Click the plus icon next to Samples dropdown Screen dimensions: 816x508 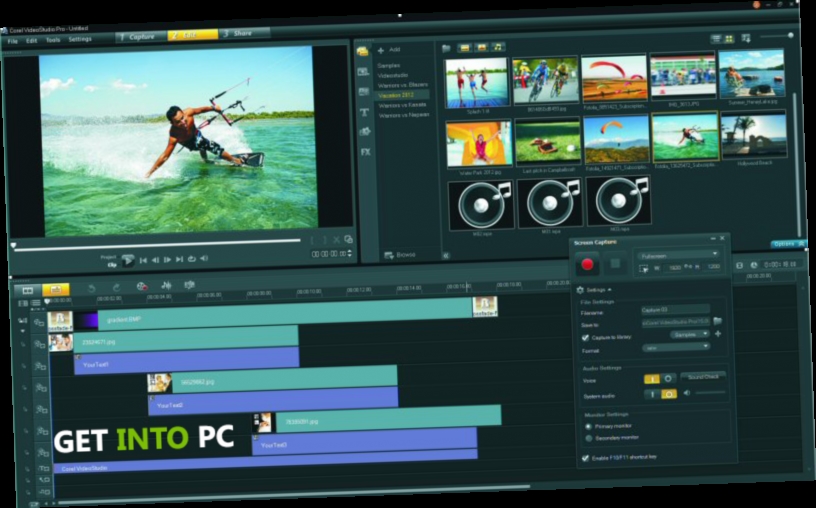coord(718,334)
